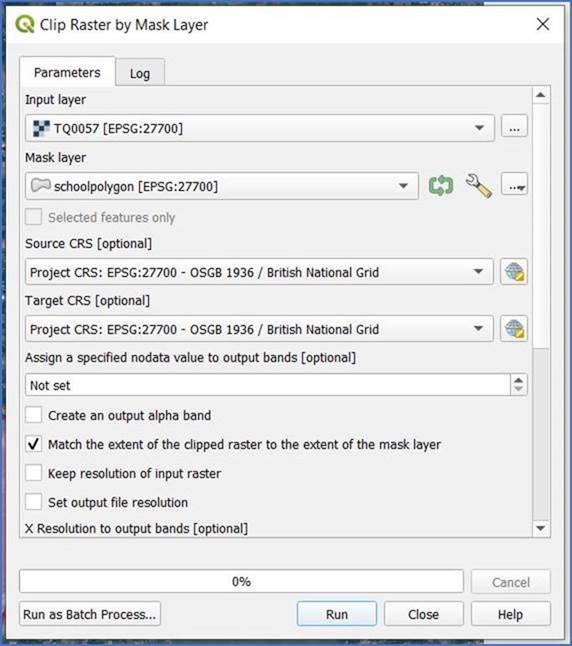This screenshot has width=572, height=646.
Task: Expand the Target CRS dropdown
Action: 259,329
